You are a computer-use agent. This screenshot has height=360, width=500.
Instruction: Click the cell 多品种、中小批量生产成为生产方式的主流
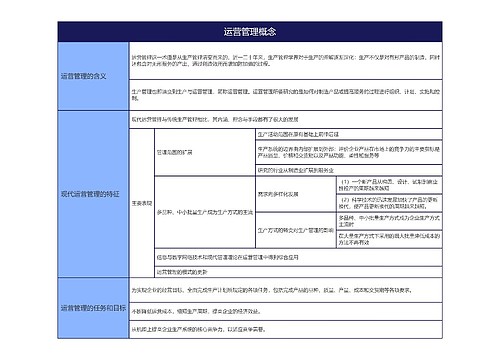pos(205,212)
